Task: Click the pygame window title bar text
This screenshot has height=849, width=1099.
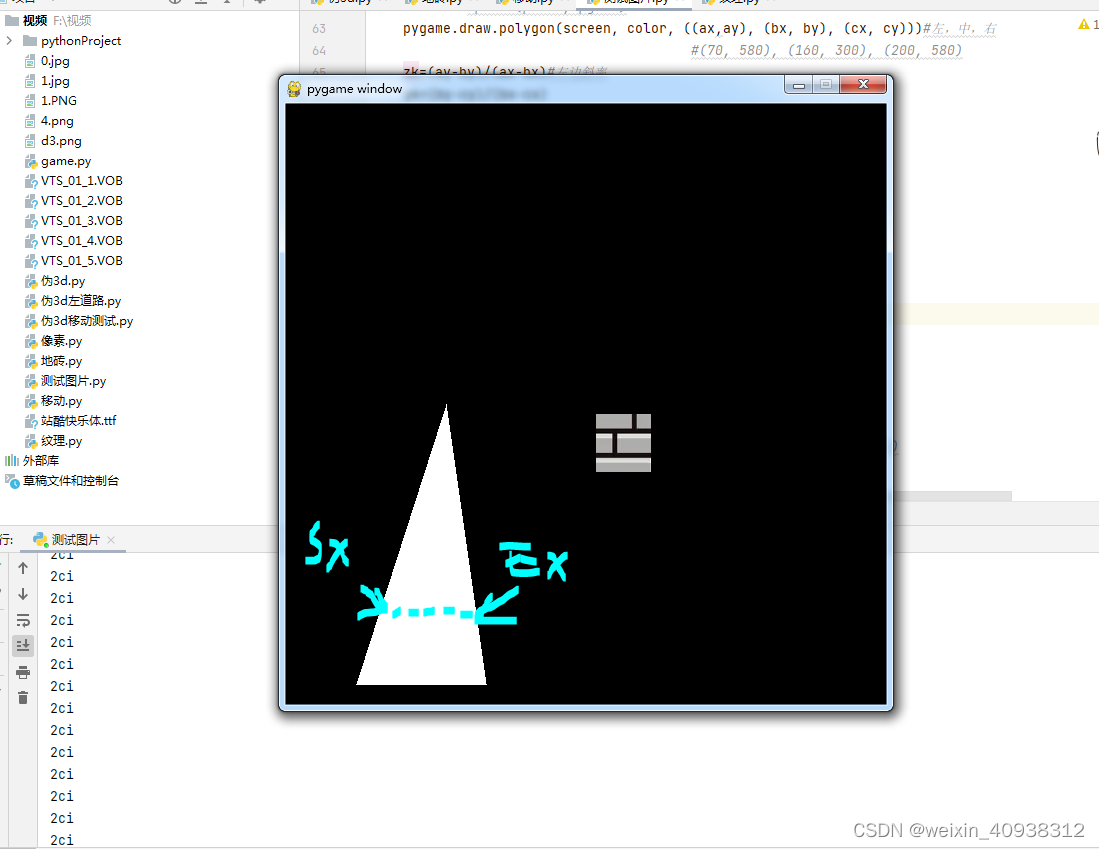Action: tap(354, 89)
